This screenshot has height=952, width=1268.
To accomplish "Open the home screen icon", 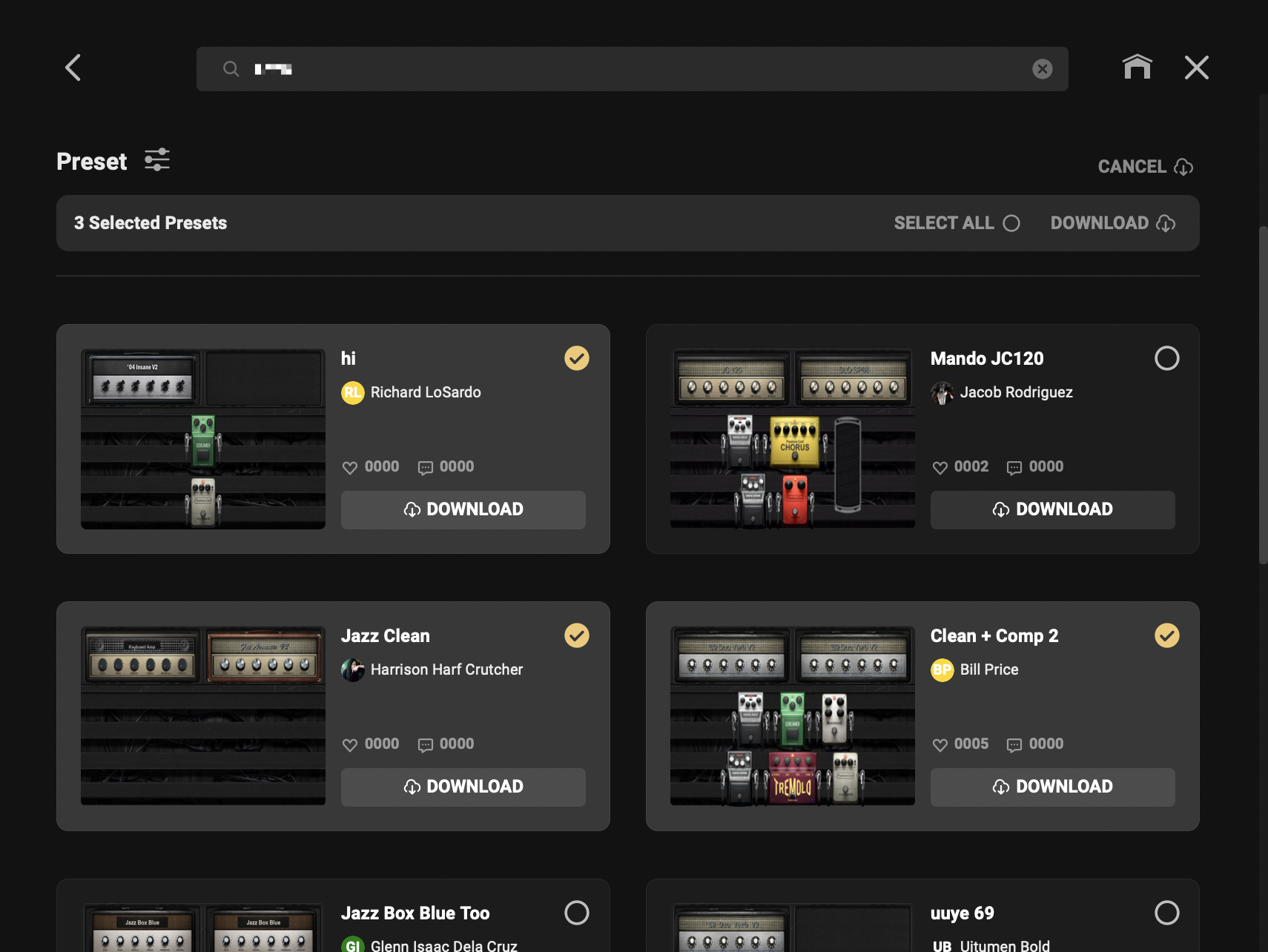I will pos(1137,67).
